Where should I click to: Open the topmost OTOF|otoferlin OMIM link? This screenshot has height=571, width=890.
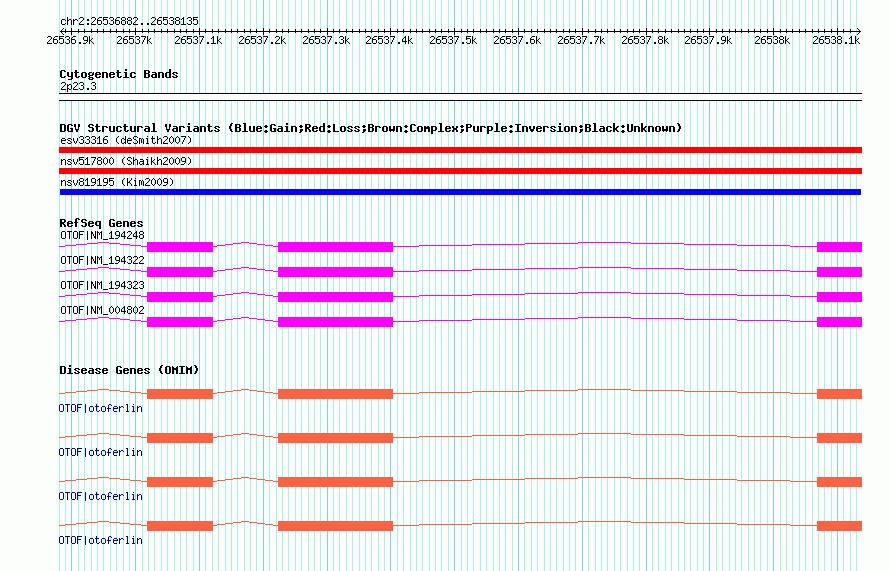click(100, 409)
